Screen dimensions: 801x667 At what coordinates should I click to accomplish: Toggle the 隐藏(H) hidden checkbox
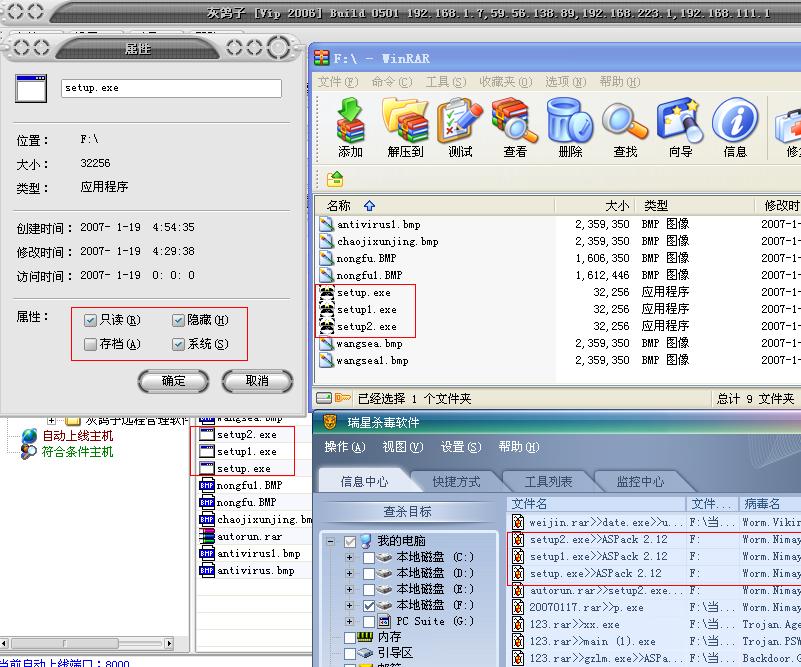click(x=178, y=320)
